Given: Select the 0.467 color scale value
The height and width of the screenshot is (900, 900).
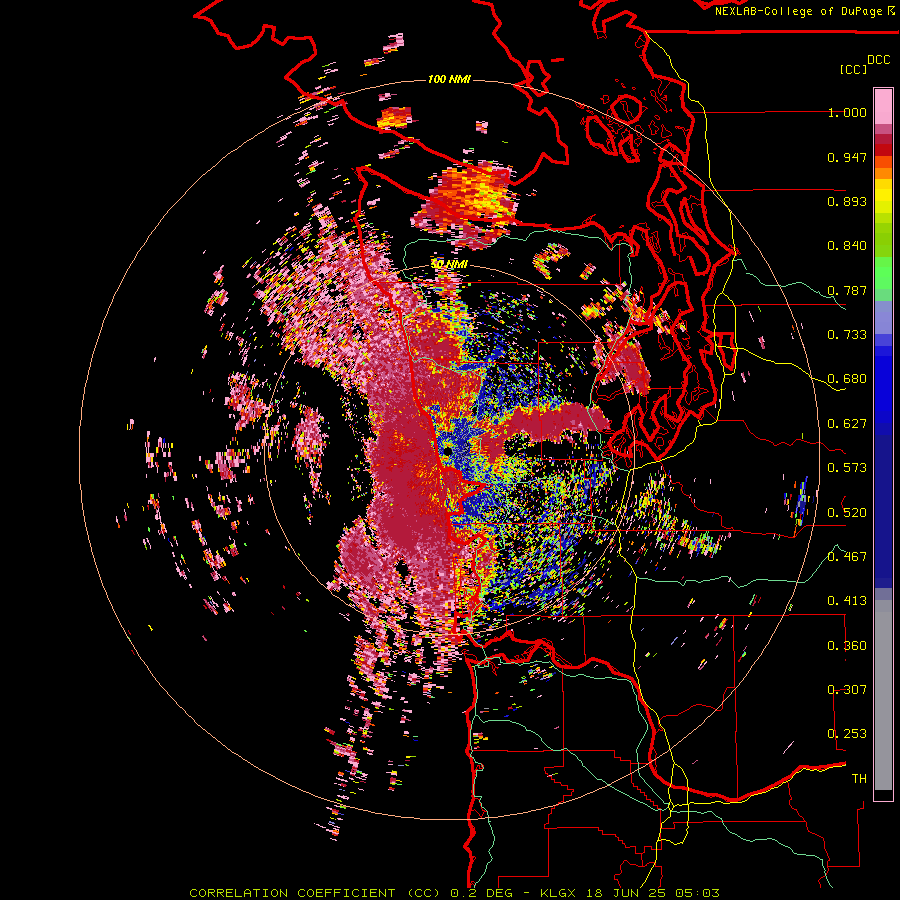Looking at the screenshot, I should pyautogui.click(x=847, y=557).
